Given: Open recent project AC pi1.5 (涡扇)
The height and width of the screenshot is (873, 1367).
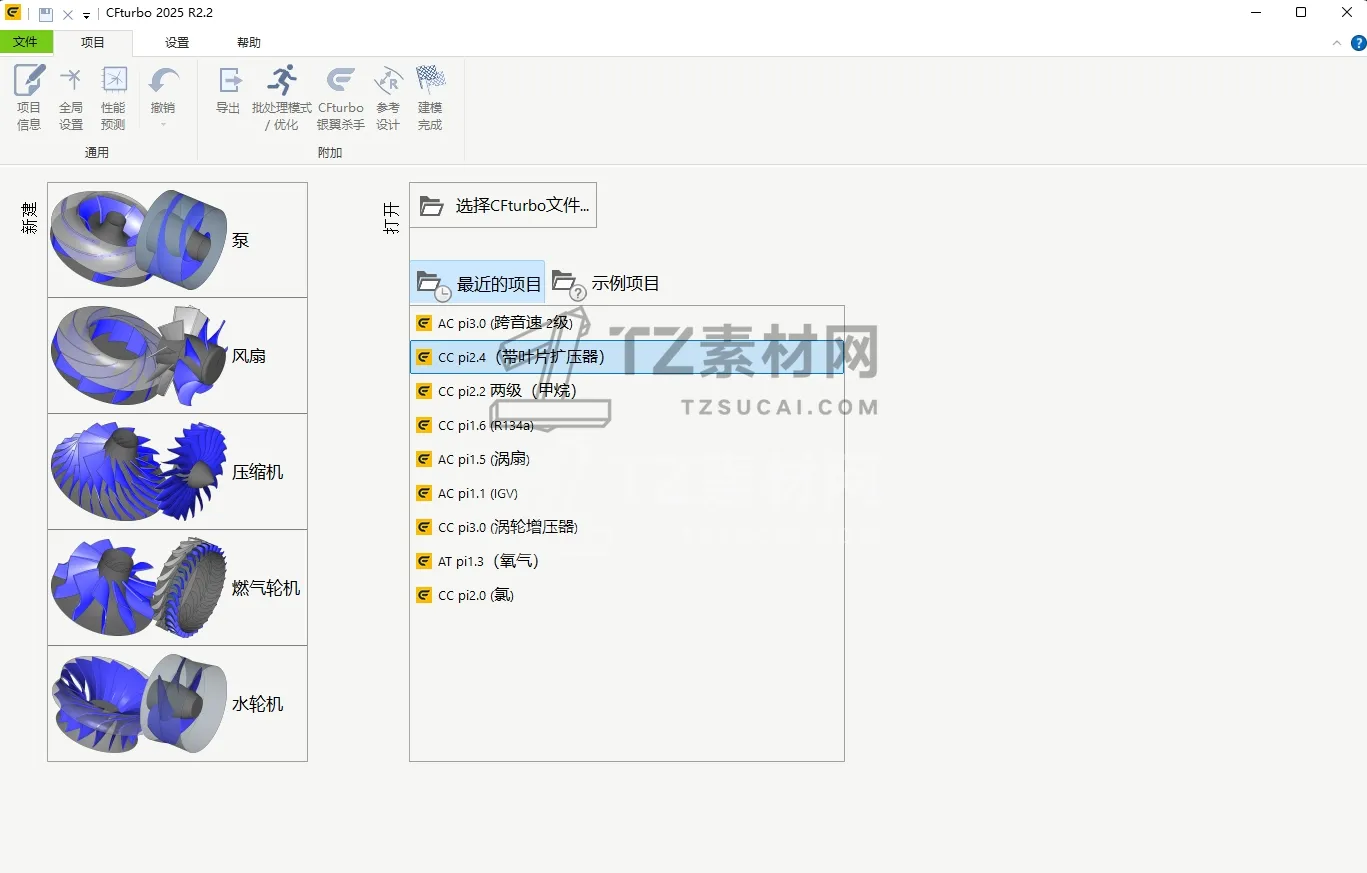Looking at the screenshot, I should 627,459.
